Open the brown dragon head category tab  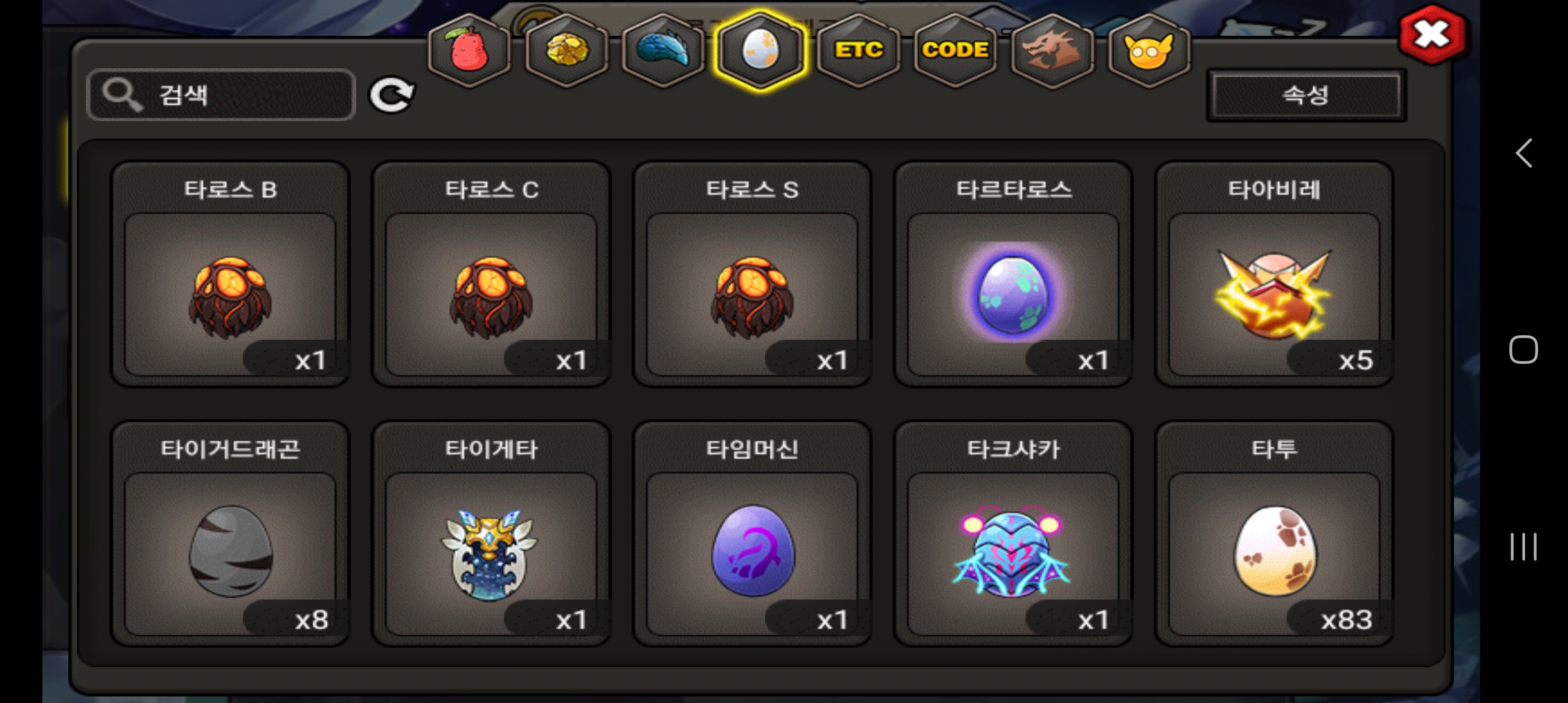[x=1052, y=51]
